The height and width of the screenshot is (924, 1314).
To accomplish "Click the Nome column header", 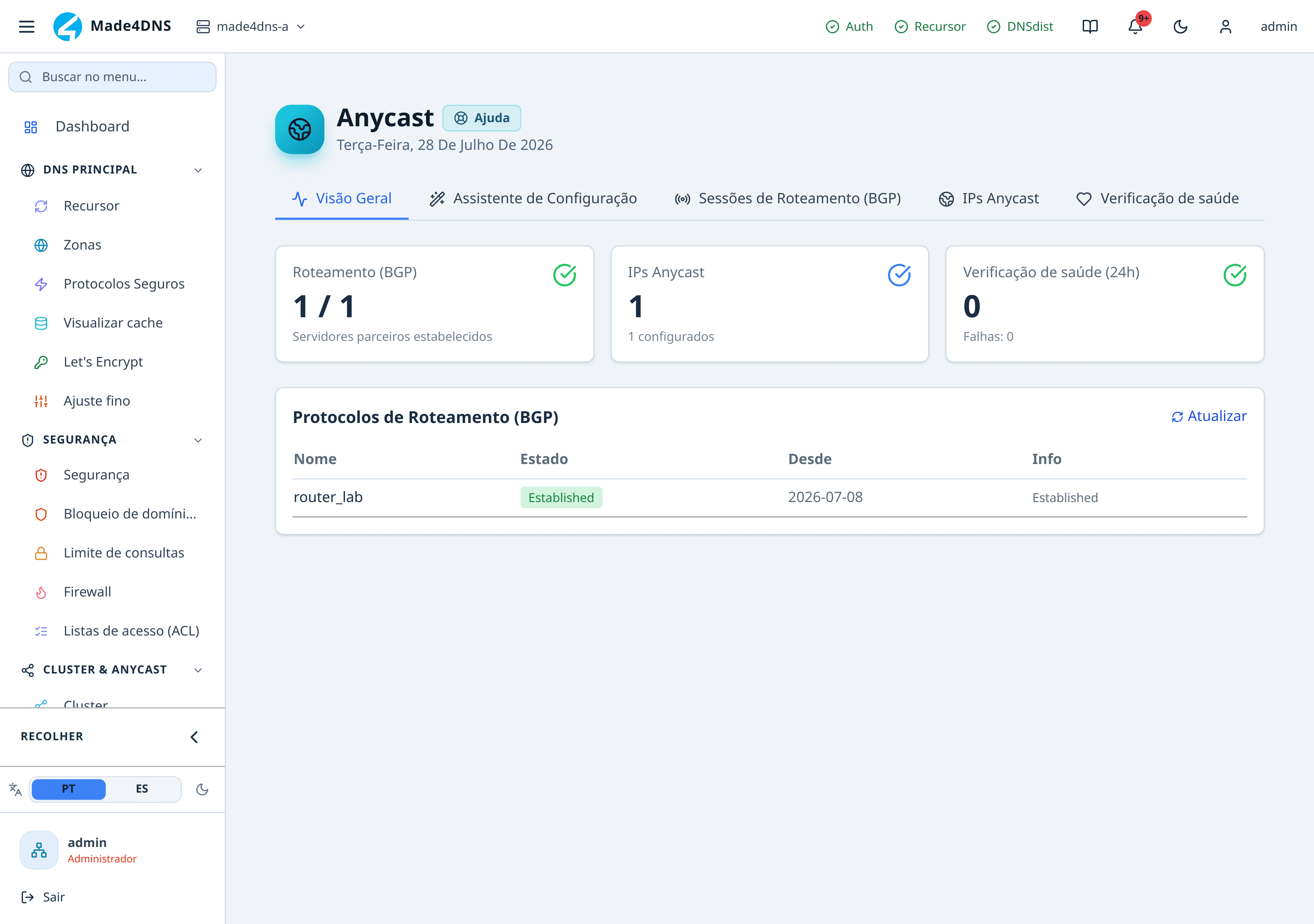I will click(x=315, y=459).
